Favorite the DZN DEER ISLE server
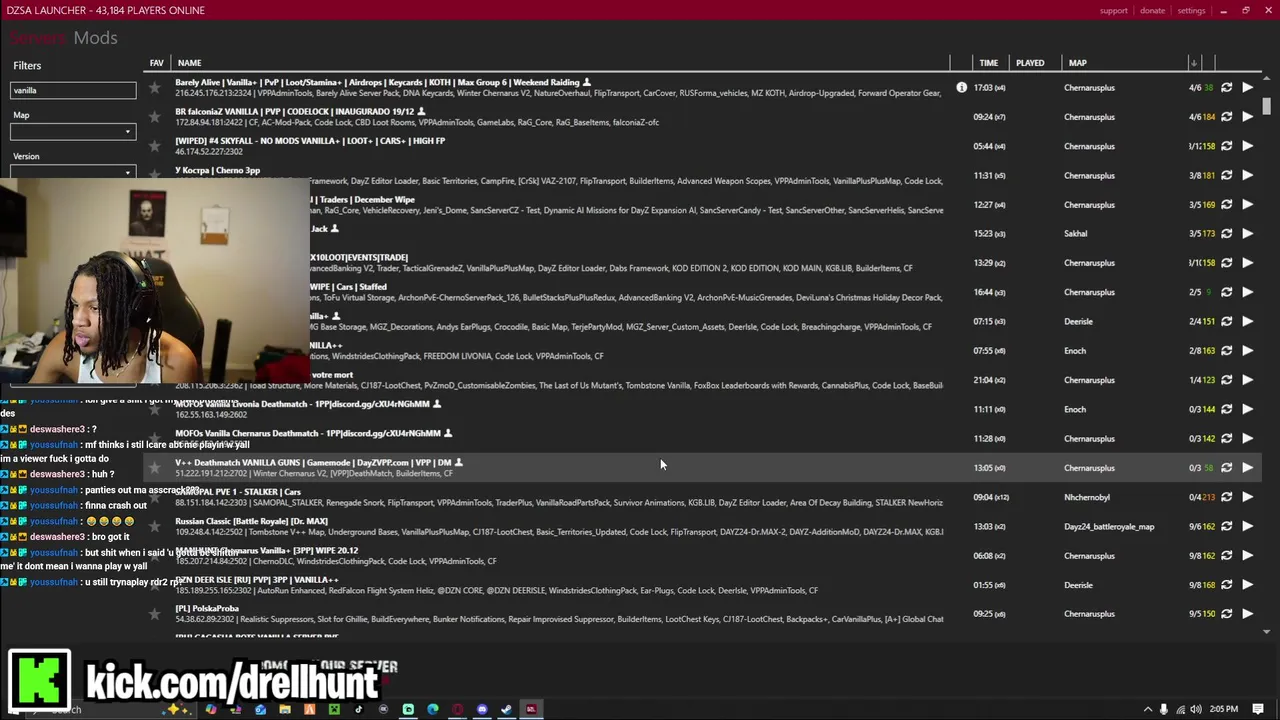Image resolution: width=1280 pixels, height=720 pixels. 155,585
